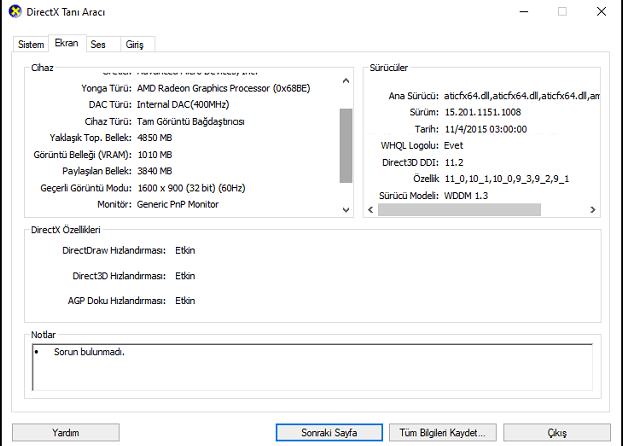Screen dimensions: 623x446
Task: Click the 'WHQL Logolu:' label
Action: tap(409, 146)
